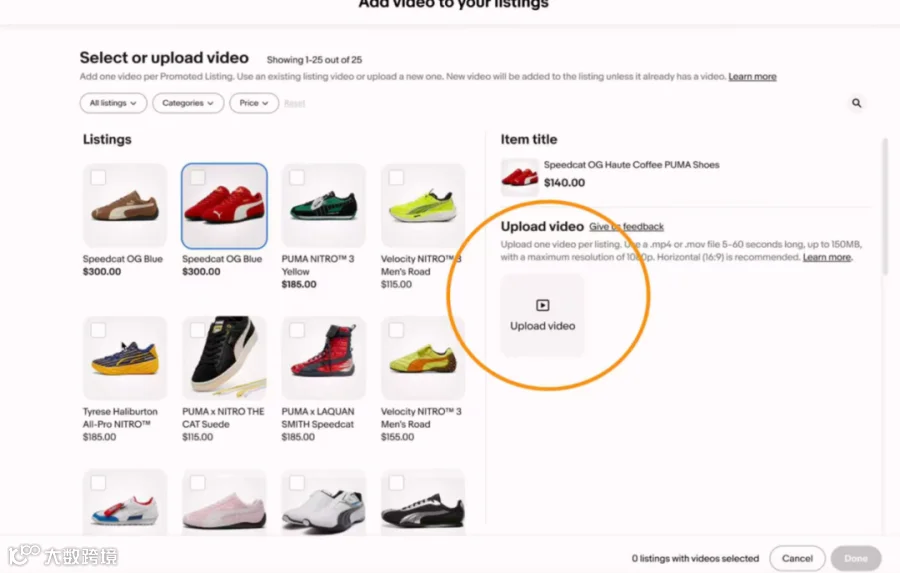Click the red high-top LAQUAN SMITH thumbnail
The width and height of the screenshot is (900, 573).
click(324, 358)
